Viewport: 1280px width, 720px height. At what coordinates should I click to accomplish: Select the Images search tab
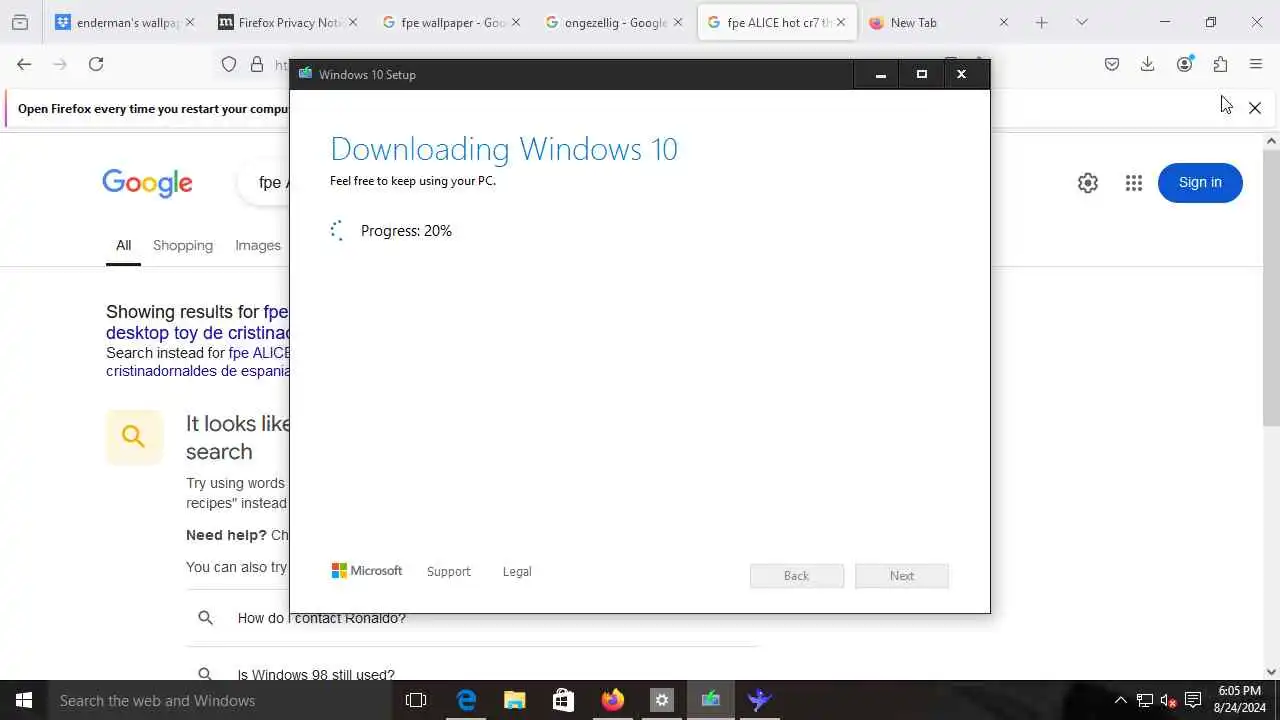coord(258,245)
